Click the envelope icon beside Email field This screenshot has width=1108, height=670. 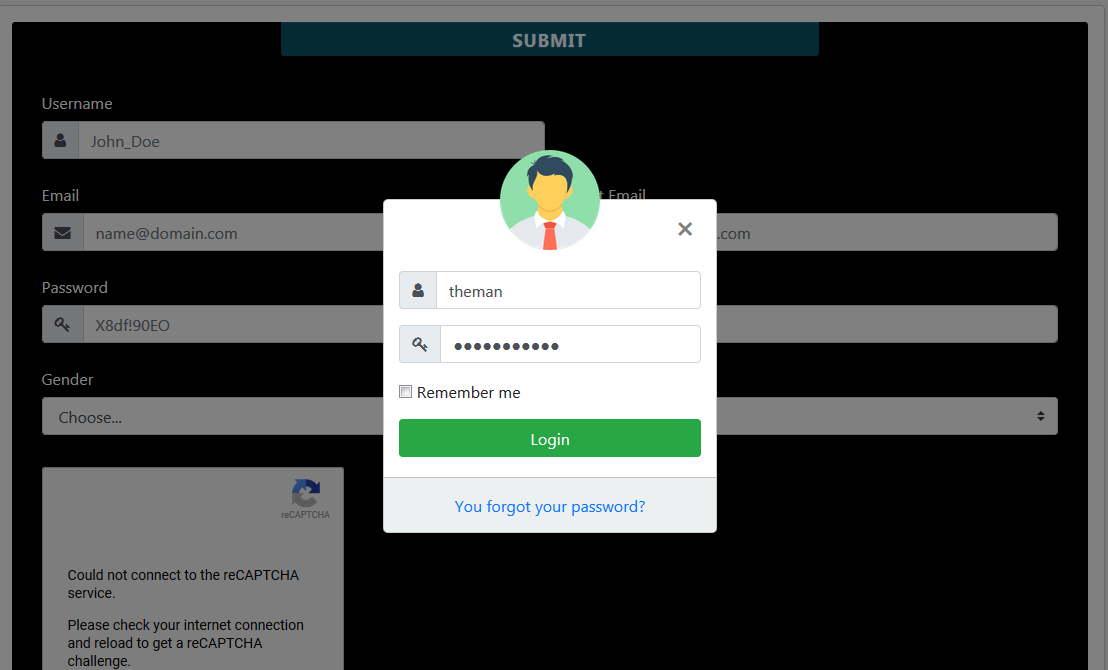click(63, 233)
